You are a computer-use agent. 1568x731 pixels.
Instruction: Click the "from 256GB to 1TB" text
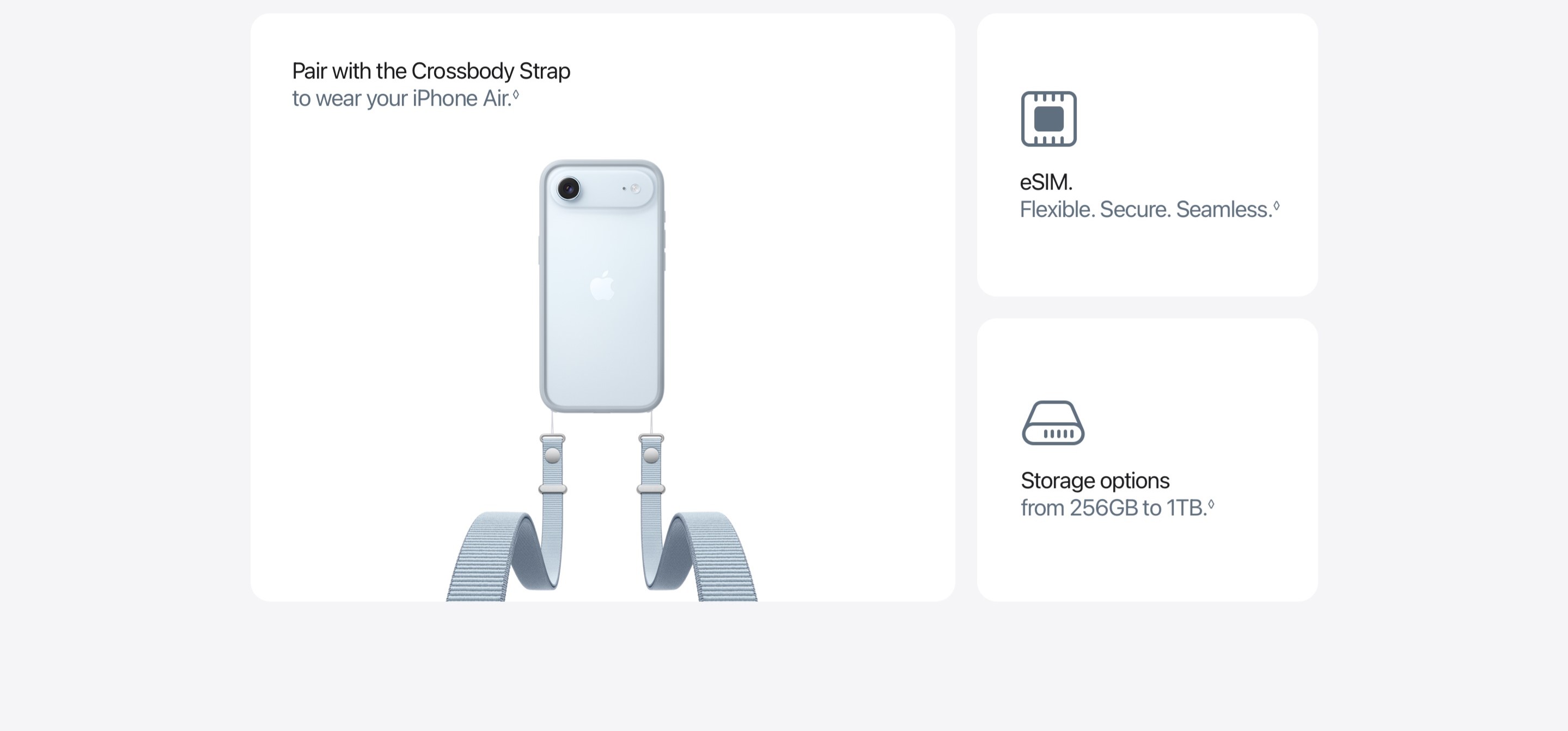click(x=1114, y=508)
